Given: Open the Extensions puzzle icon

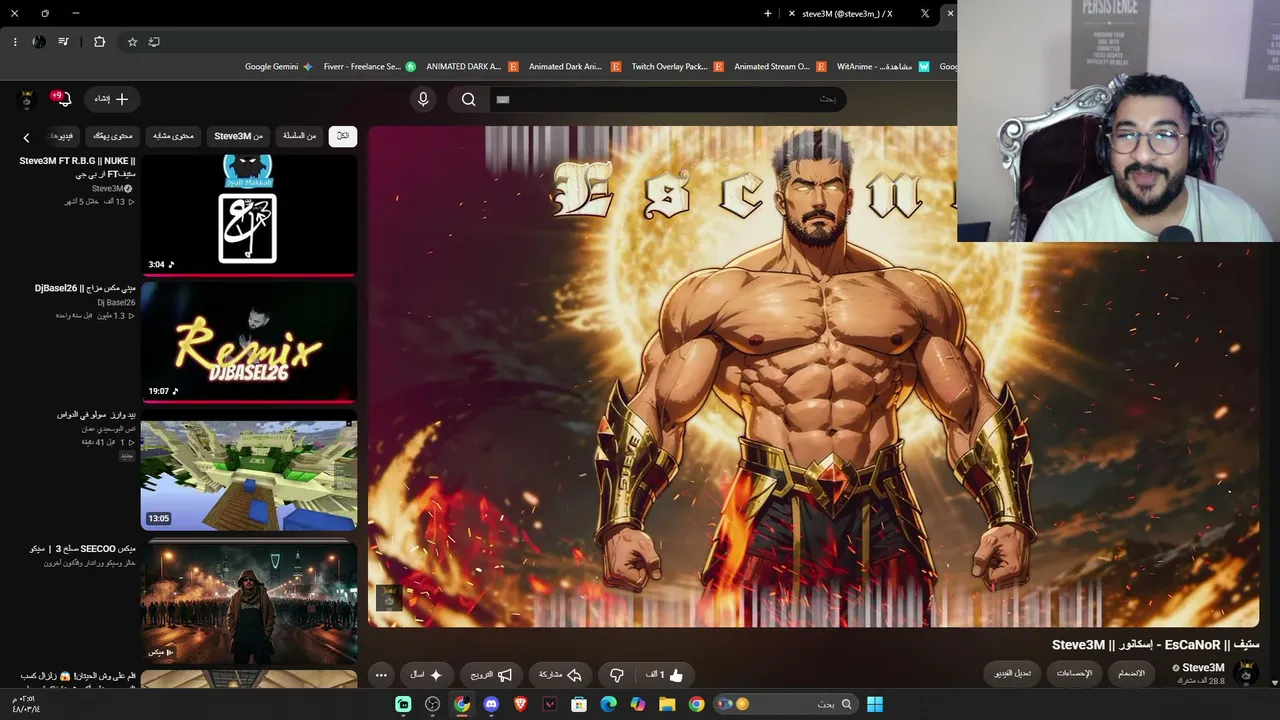Looking at the screenshot, I should (x=99, y=42).
